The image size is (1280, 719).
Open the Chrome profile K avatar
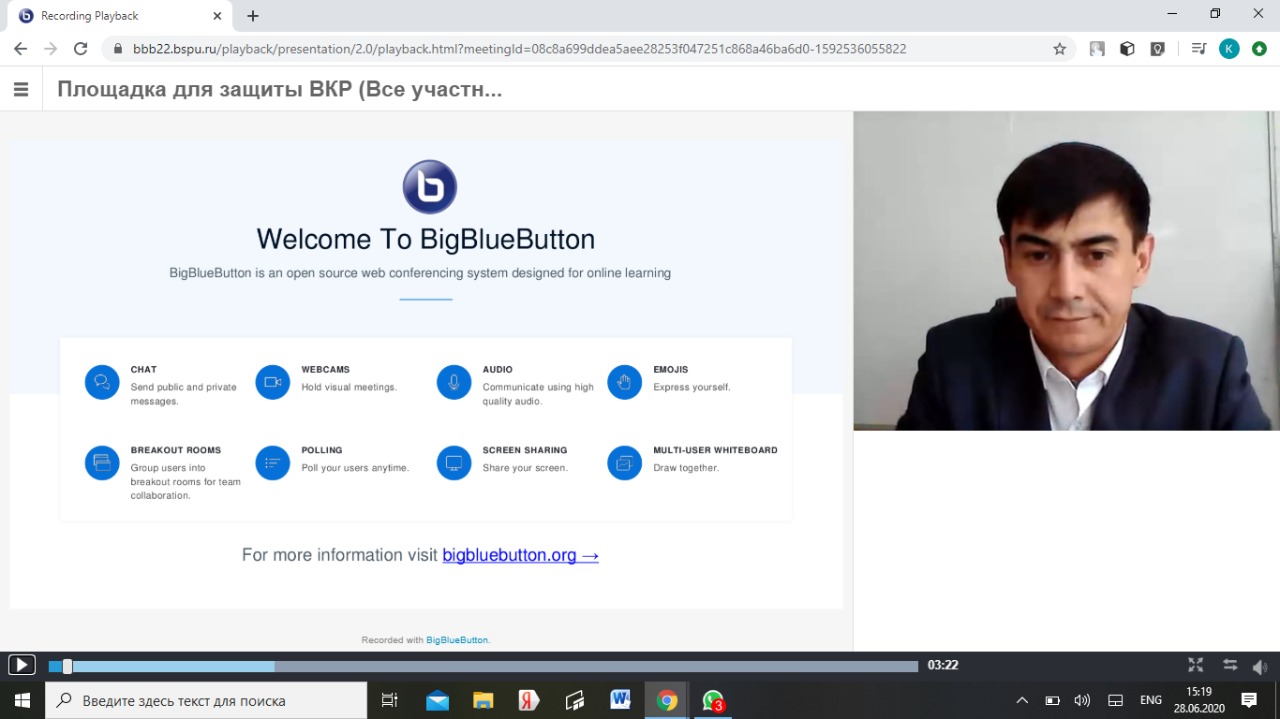(x=1229, y=48)
